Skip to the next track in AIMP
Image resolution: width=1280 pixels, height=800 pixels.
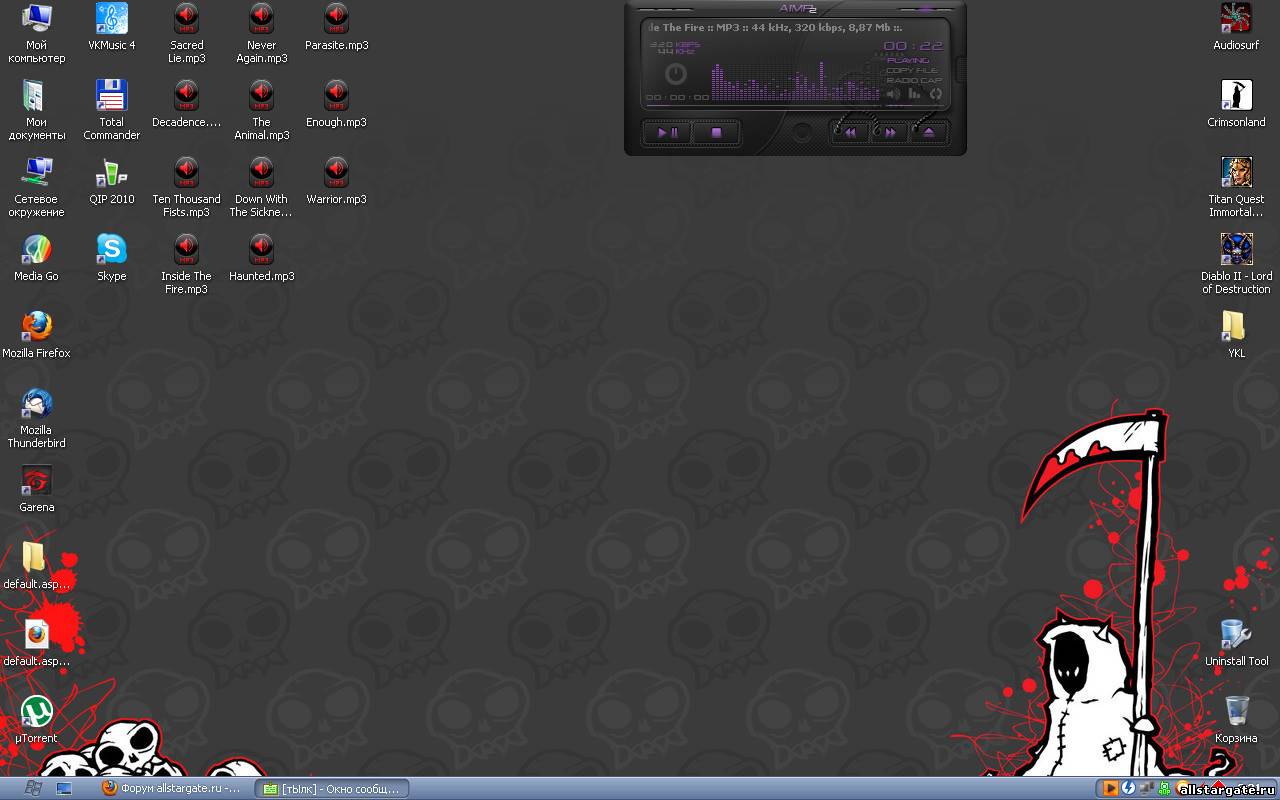pos(889,132)
